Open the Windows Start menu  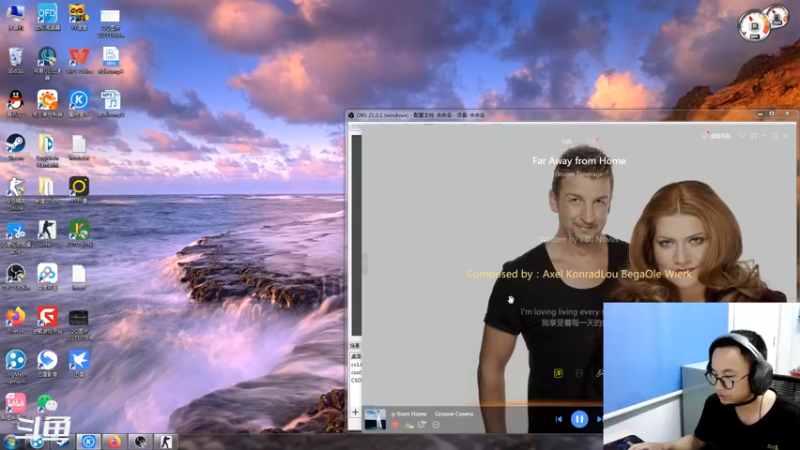(x=10, y=442)
